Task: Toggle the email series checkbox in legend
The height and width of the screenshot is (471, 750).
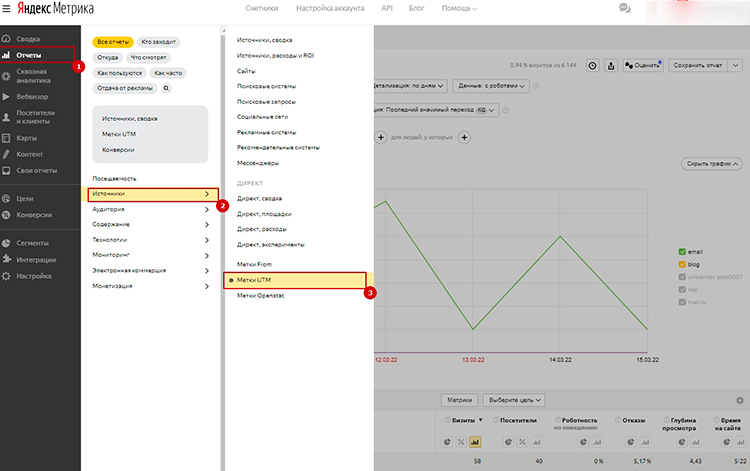Action: pos(682,251)
